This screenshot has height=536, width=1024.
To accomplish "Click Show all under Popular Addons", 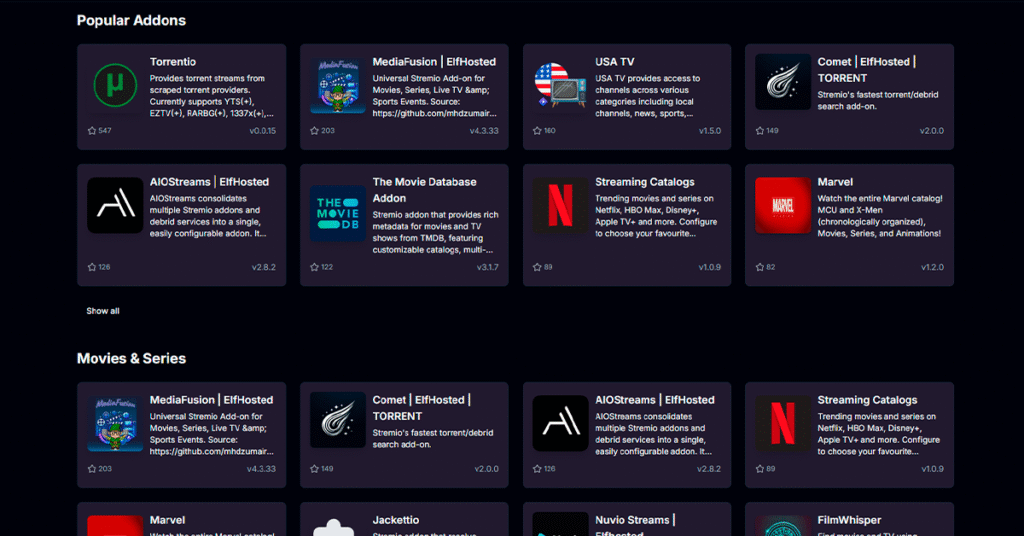I will 103,311.
